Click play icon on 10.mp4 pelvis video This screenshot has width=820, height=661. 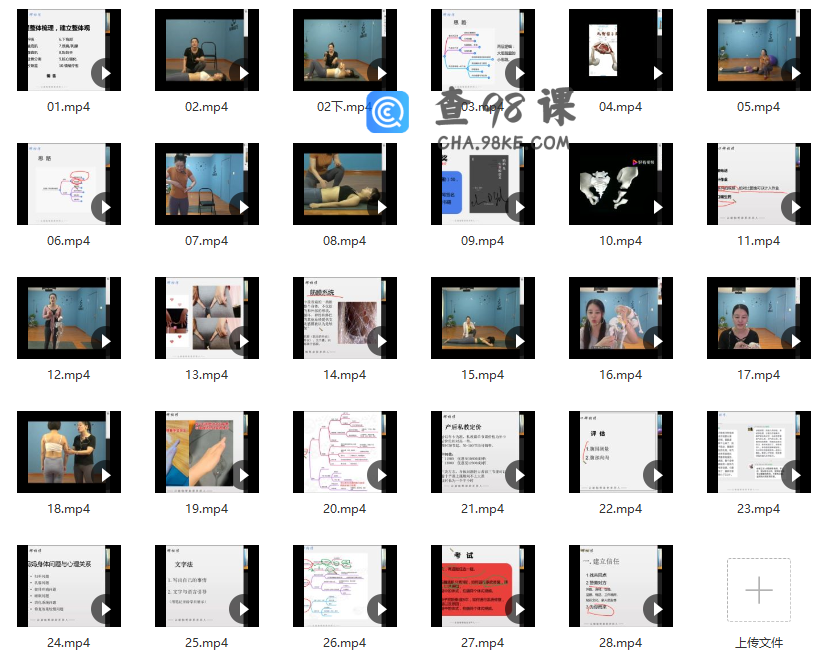coord(657,207)
